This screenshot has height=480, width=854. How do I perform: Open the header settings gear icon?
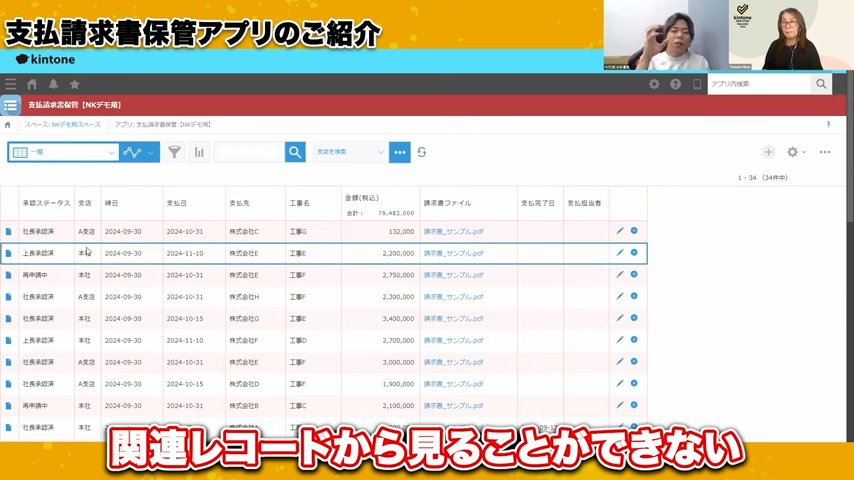654,84
